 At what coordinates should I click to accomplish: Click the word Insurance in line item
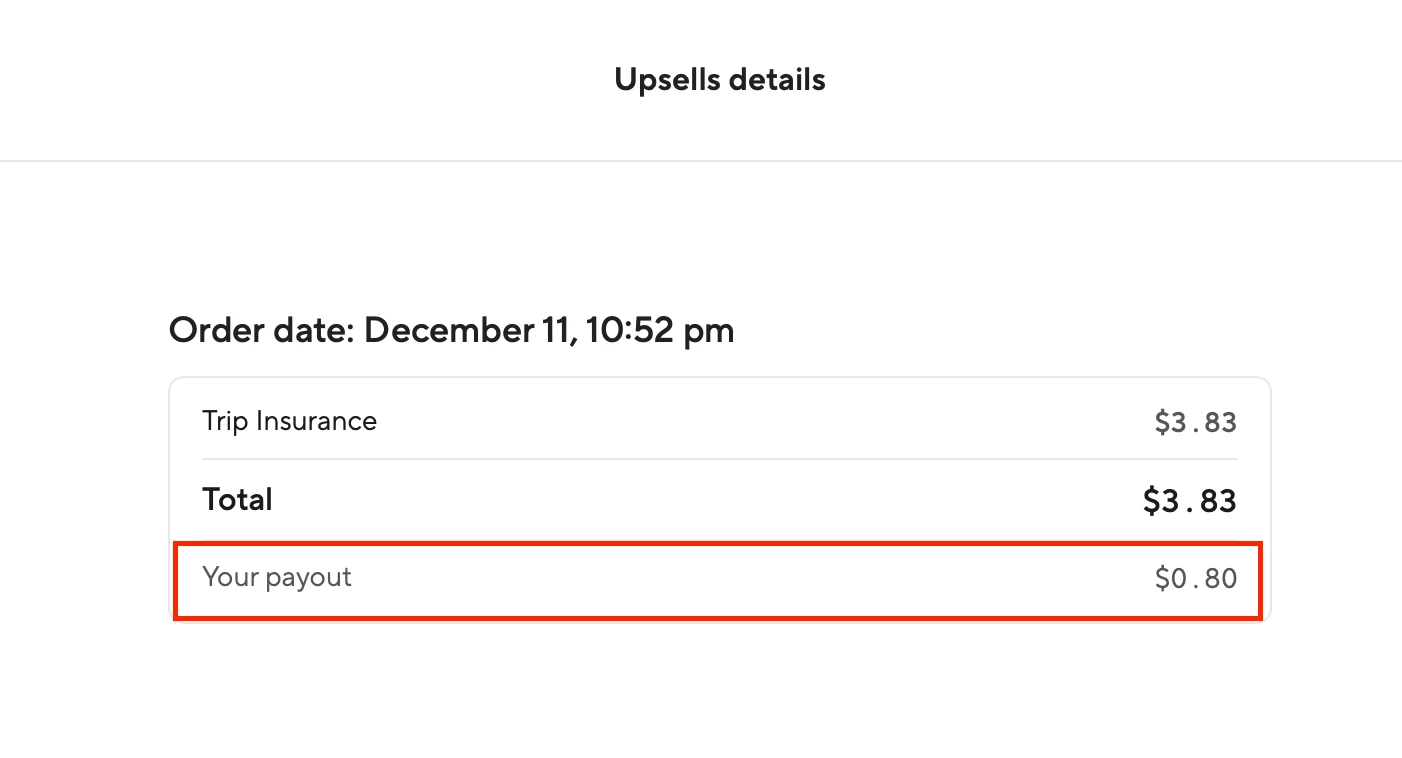click(x=317, y=421)
